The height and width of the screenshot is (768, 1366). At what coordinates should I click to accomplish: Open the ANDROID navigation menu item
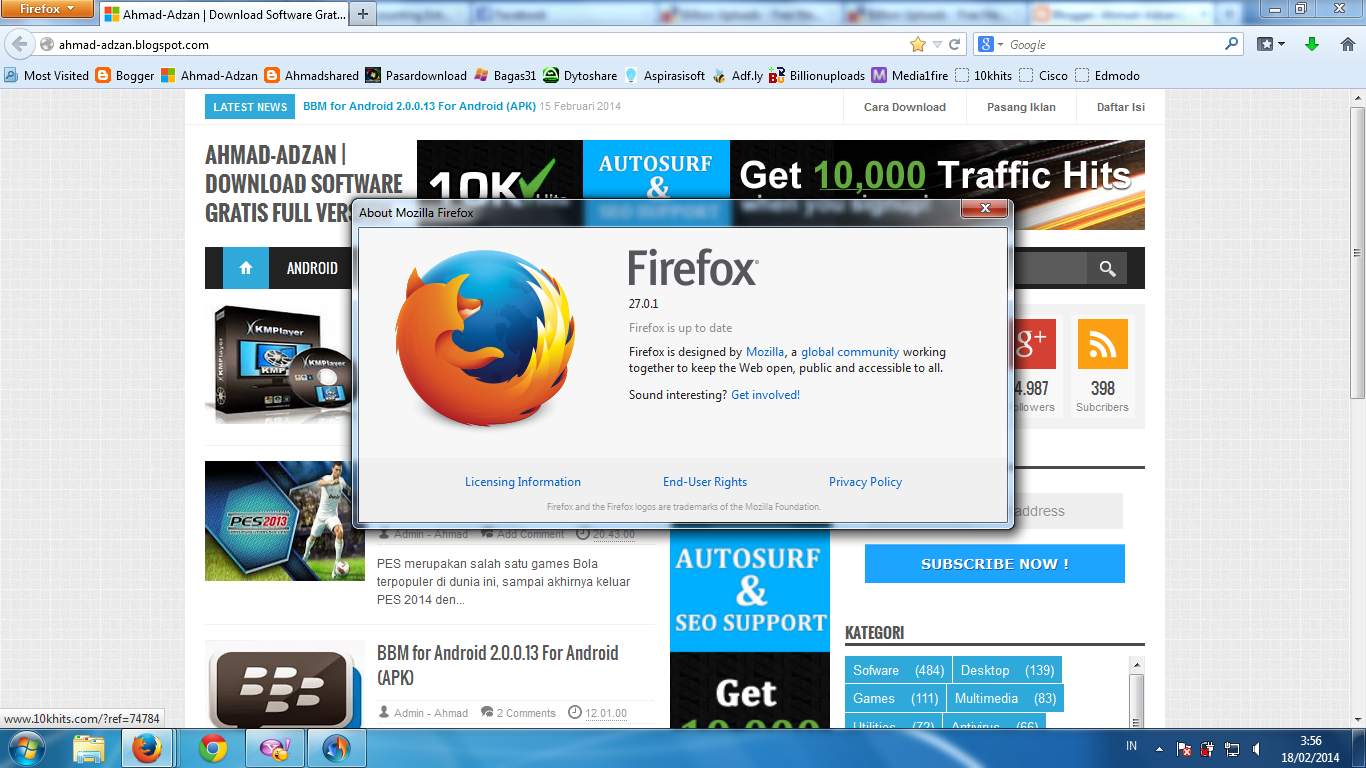312,268
